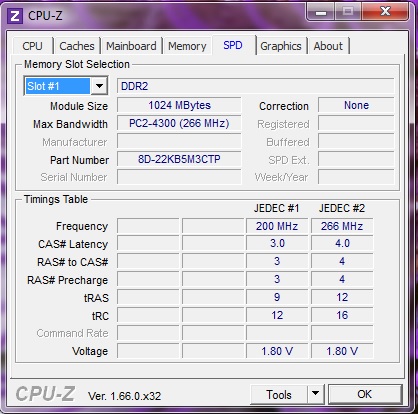The width and height of the screenshot is (418, 414).
Task: Click the JEDEC #1 tRC value 12
Action: coord(277,315)
